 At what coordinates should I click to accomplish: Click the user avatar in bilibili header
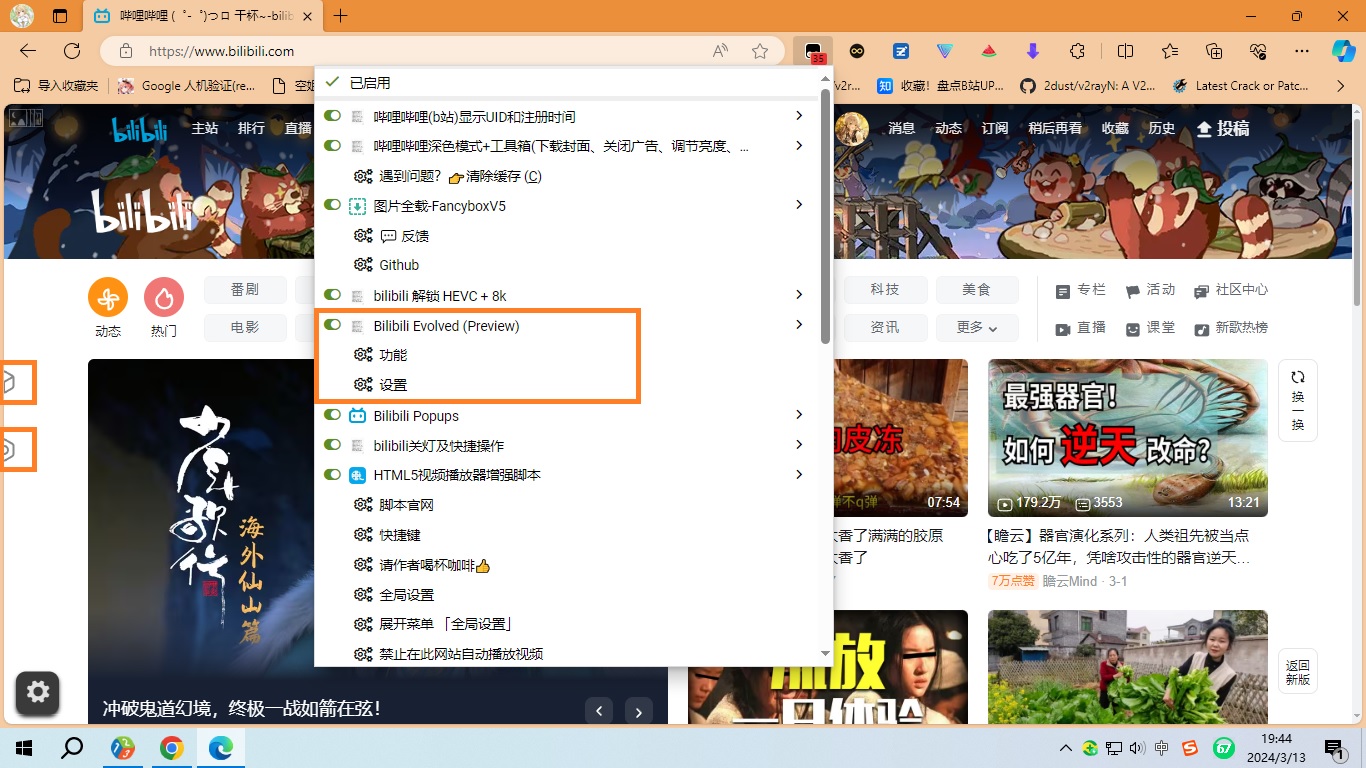[x=852, y=129]
